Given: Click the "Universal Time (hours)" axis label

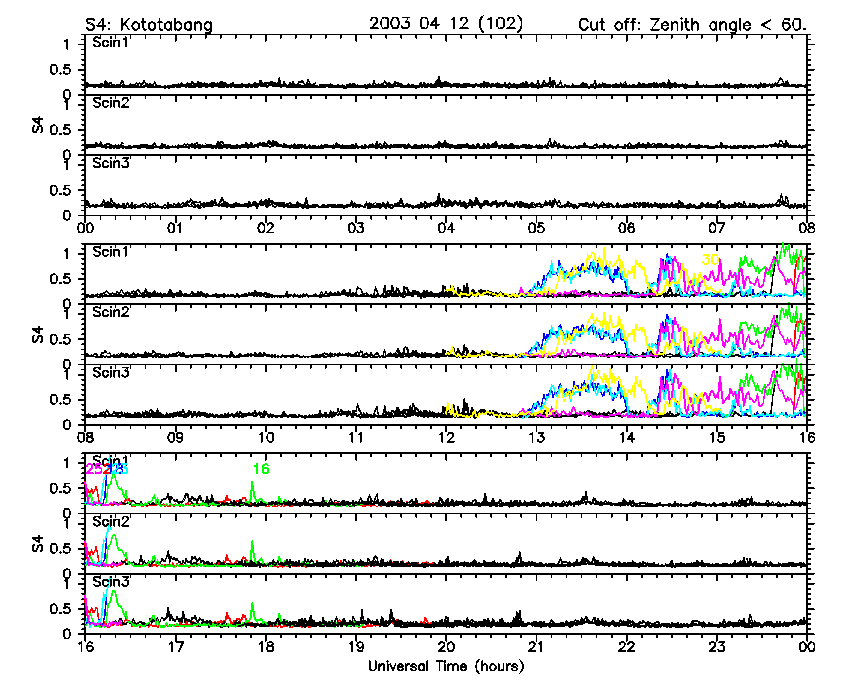Looking at the screenshot, I should 446,666.
